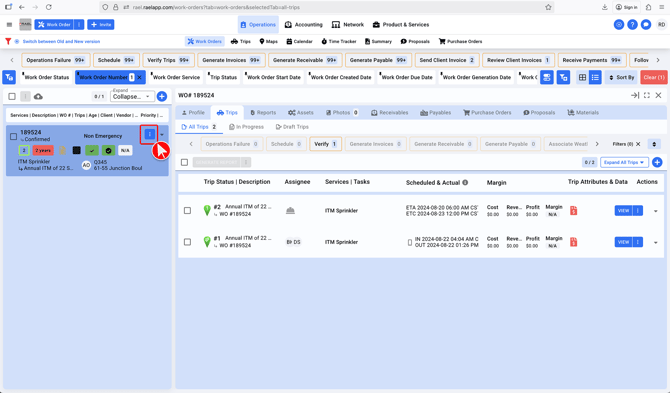670x393 pixels.
Task: Click the blue Work Order button
Action: 54,25
